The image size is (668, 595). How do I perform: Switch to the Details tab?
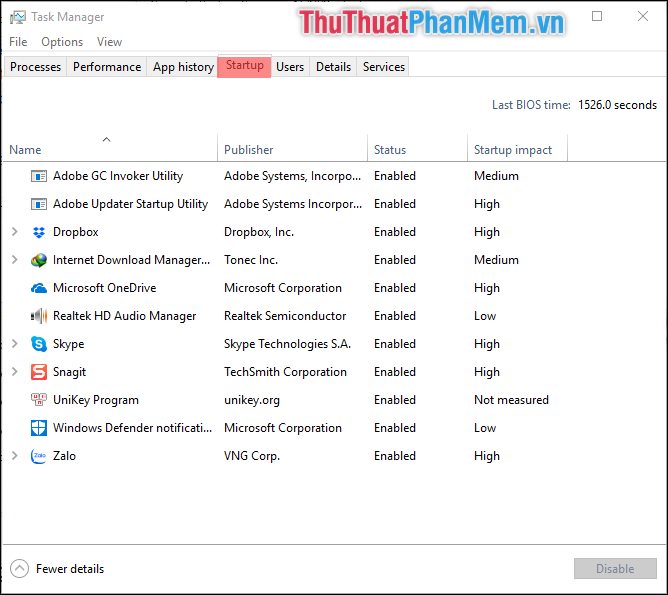tap(334, 67)
